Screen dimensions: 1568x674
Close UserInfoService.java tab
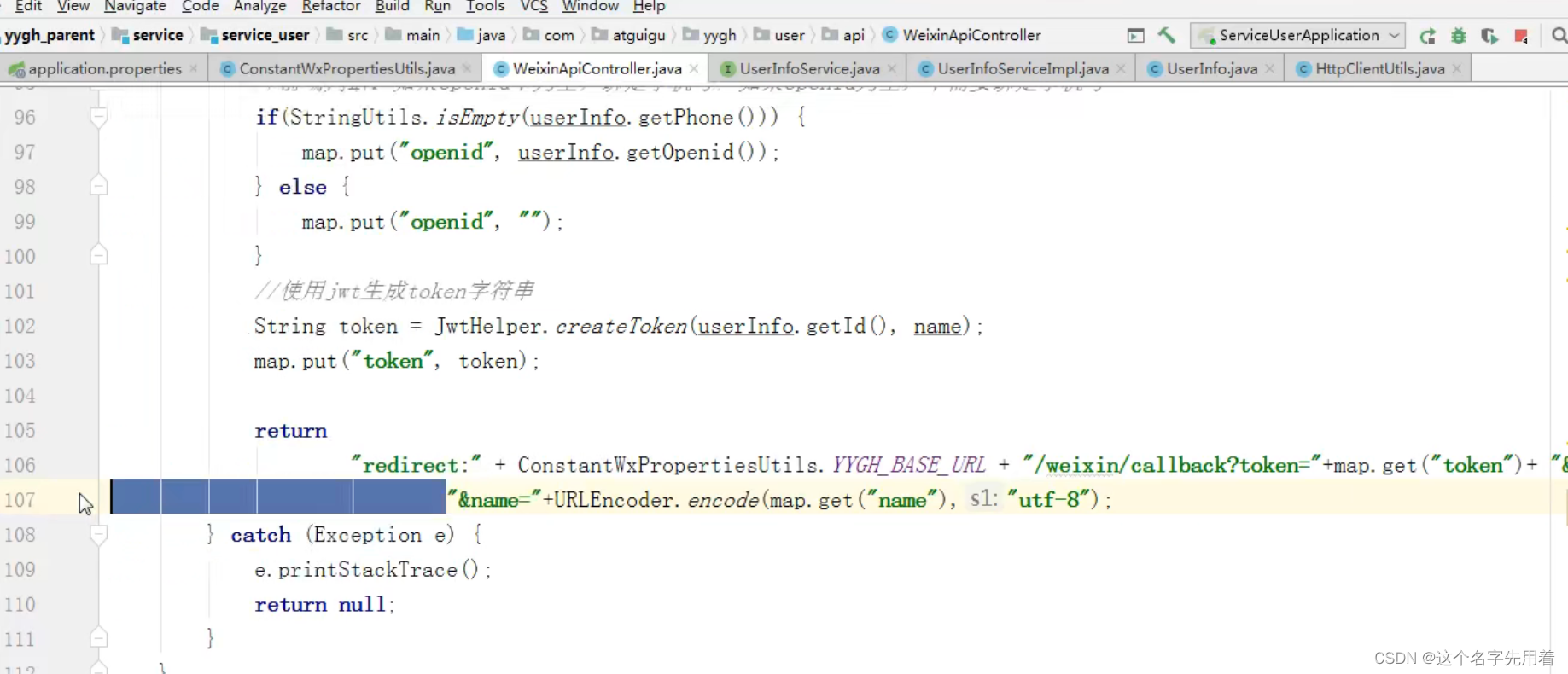tap(892, 68)
